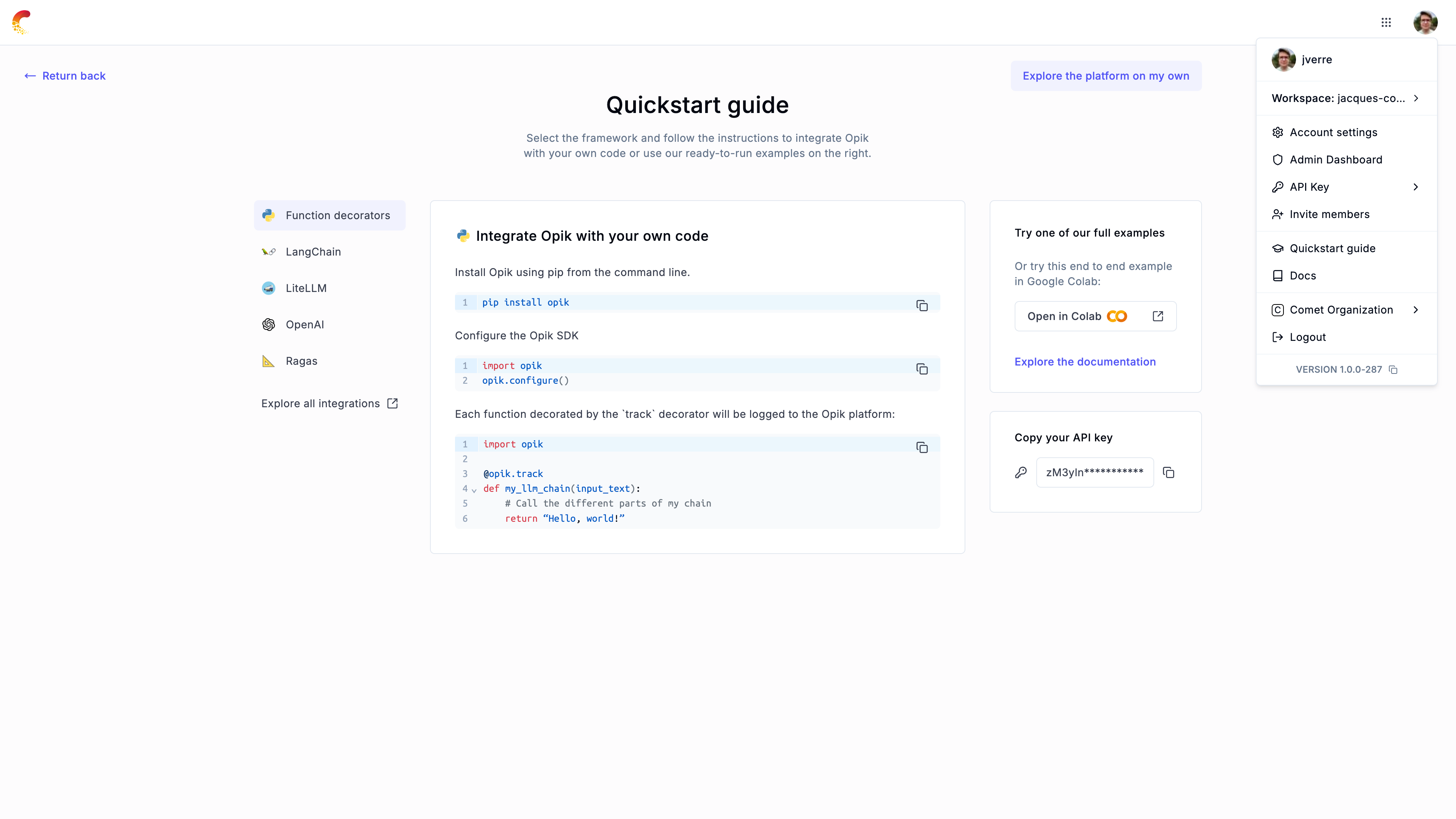Copy the version number 1.0.0-287

pyautogui.click(x=1393, y=370)
